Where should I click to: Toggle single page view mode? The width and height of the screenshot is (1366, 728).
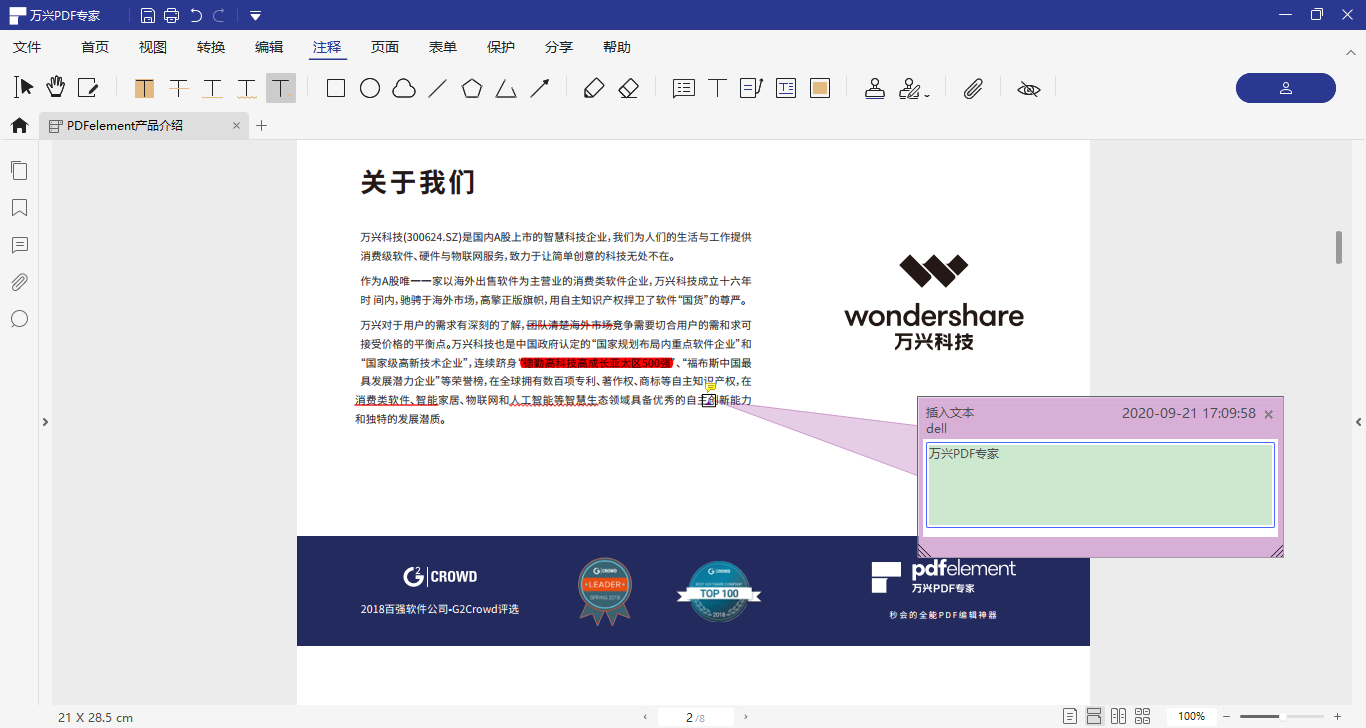(x=1070, y=715)
